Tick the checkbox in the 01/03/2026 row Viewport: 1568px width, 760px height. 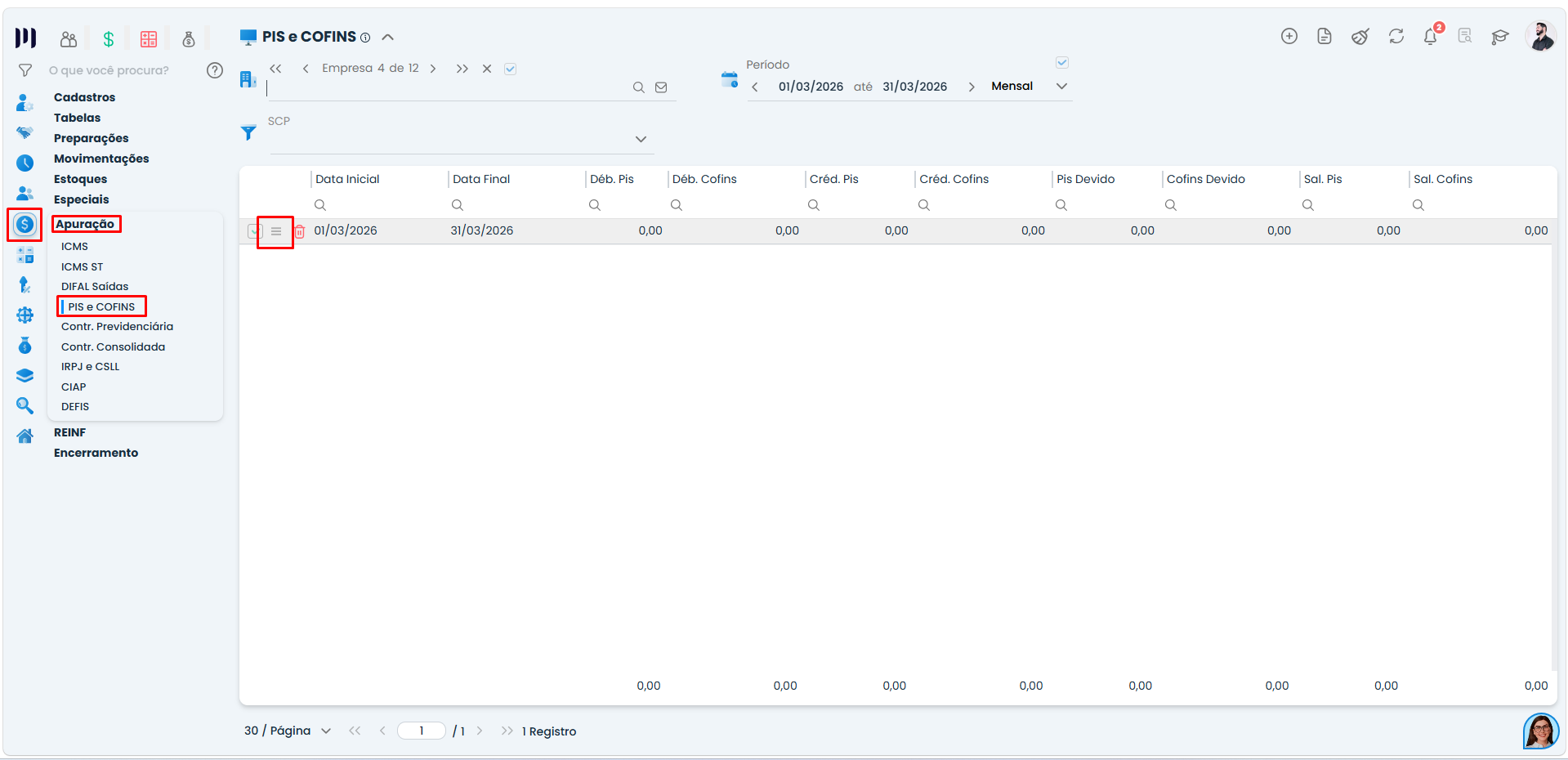click(254, 231)
